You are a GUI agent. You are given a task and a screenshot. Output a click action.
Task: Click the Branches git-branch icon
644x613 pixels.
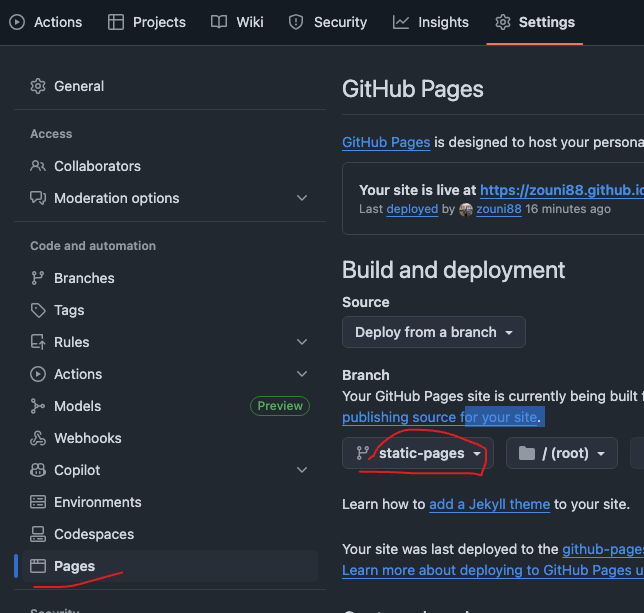click(x=38, y=278)
